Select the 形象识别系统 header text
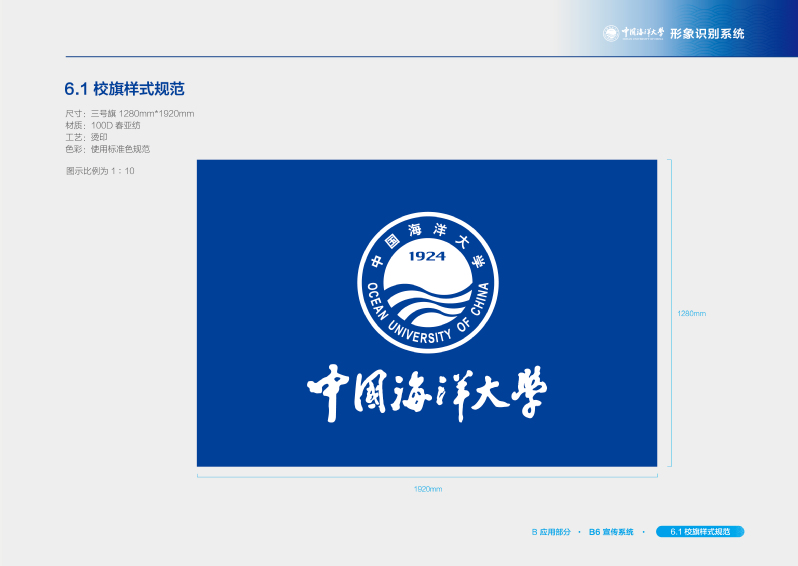The height and width of the screenshot is (566, 798). (x=707, y=33)
